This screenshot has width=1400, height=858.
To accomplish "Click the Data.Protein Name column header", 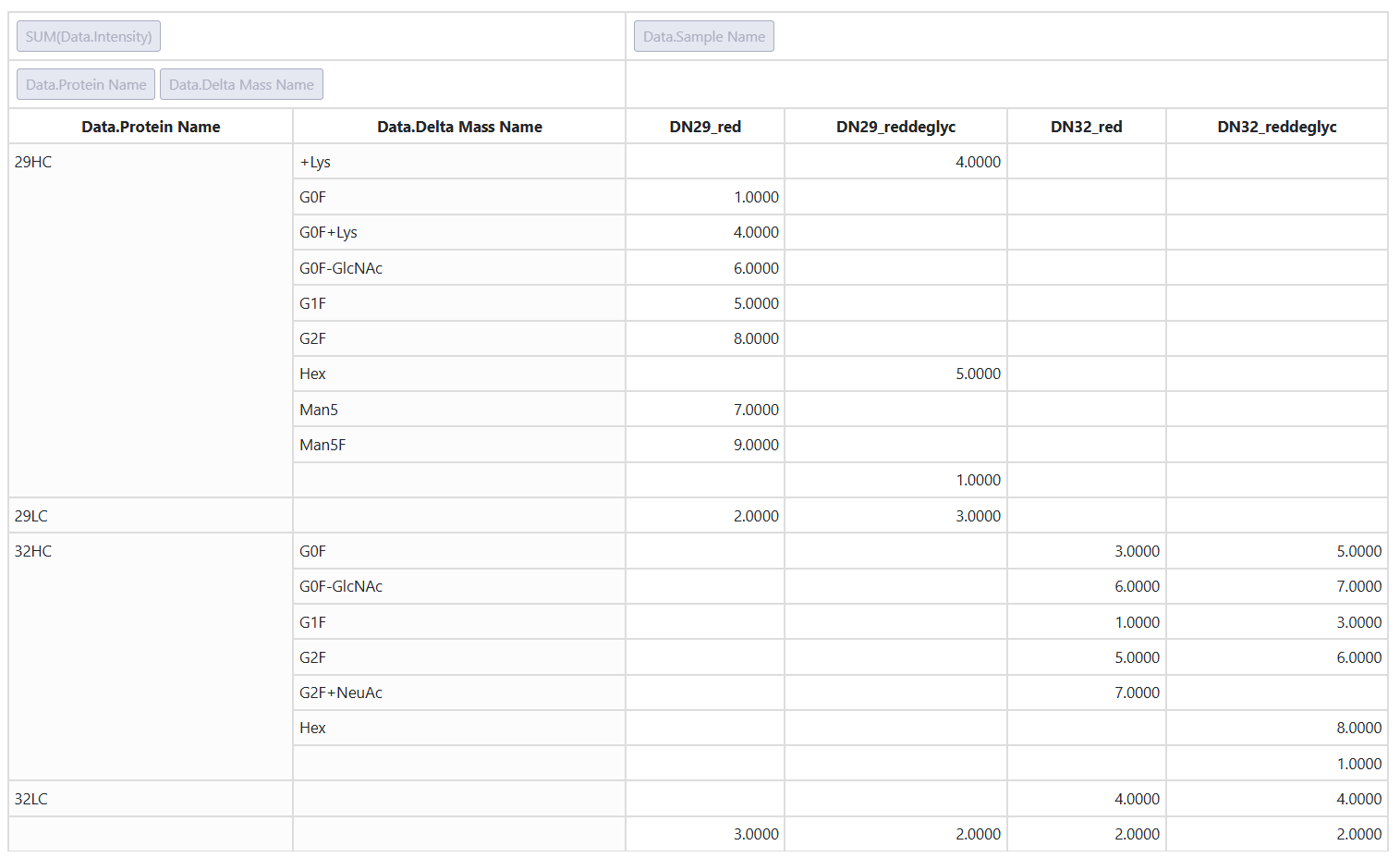I will [x=151, y=127].
